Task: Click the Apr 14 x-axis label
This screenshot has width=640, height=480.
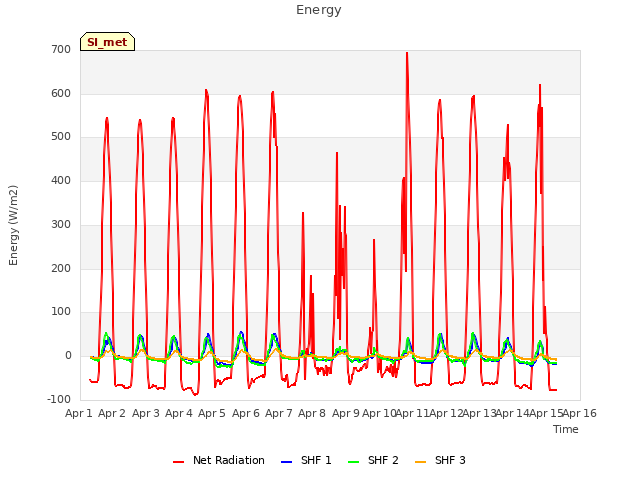Action: 513,413
